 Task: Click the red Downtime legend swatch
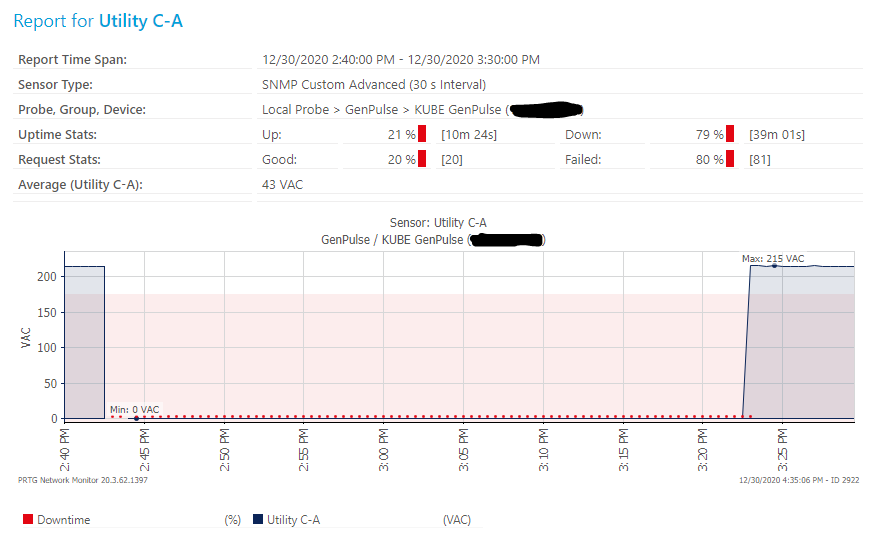coord(28,520)
